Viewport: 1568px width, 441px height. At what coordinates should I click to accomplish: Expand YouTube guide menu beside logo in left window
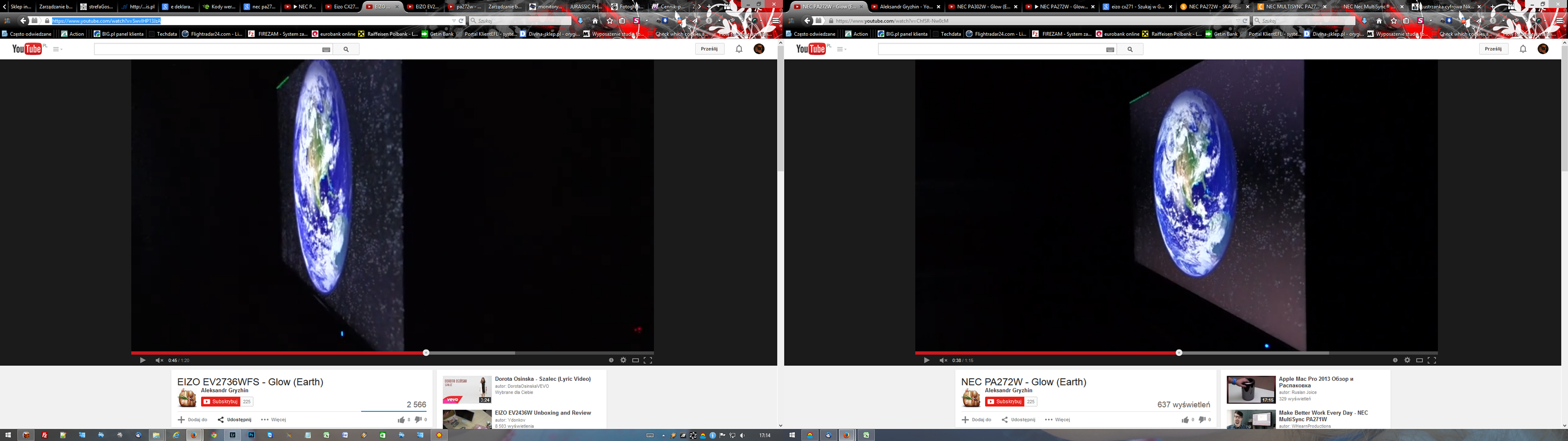tap(57, 50)
